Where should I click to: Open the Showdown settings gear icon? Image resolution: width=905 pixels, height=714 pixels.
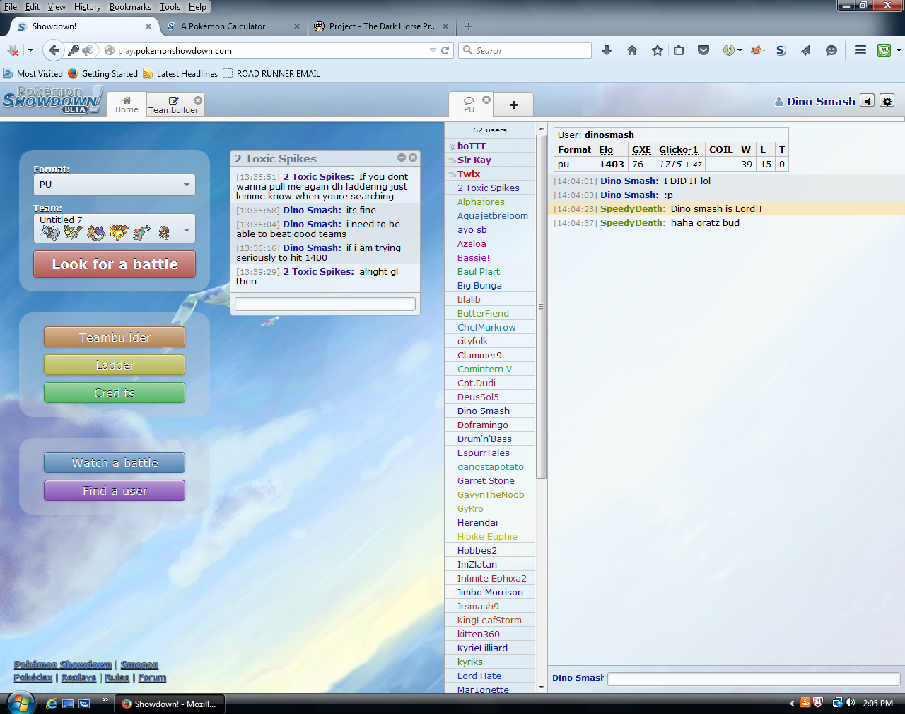887,102
